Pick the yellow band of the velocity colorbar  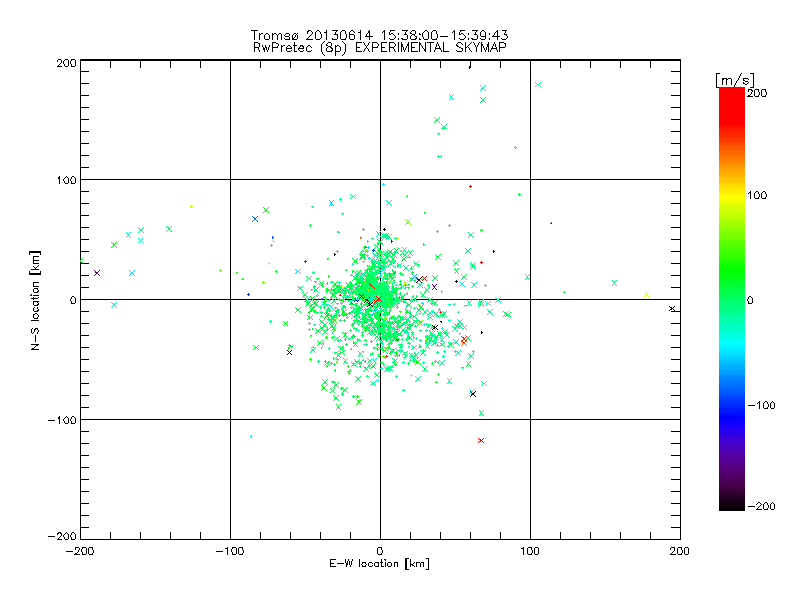pyautogui.click(x=732, y=196)
